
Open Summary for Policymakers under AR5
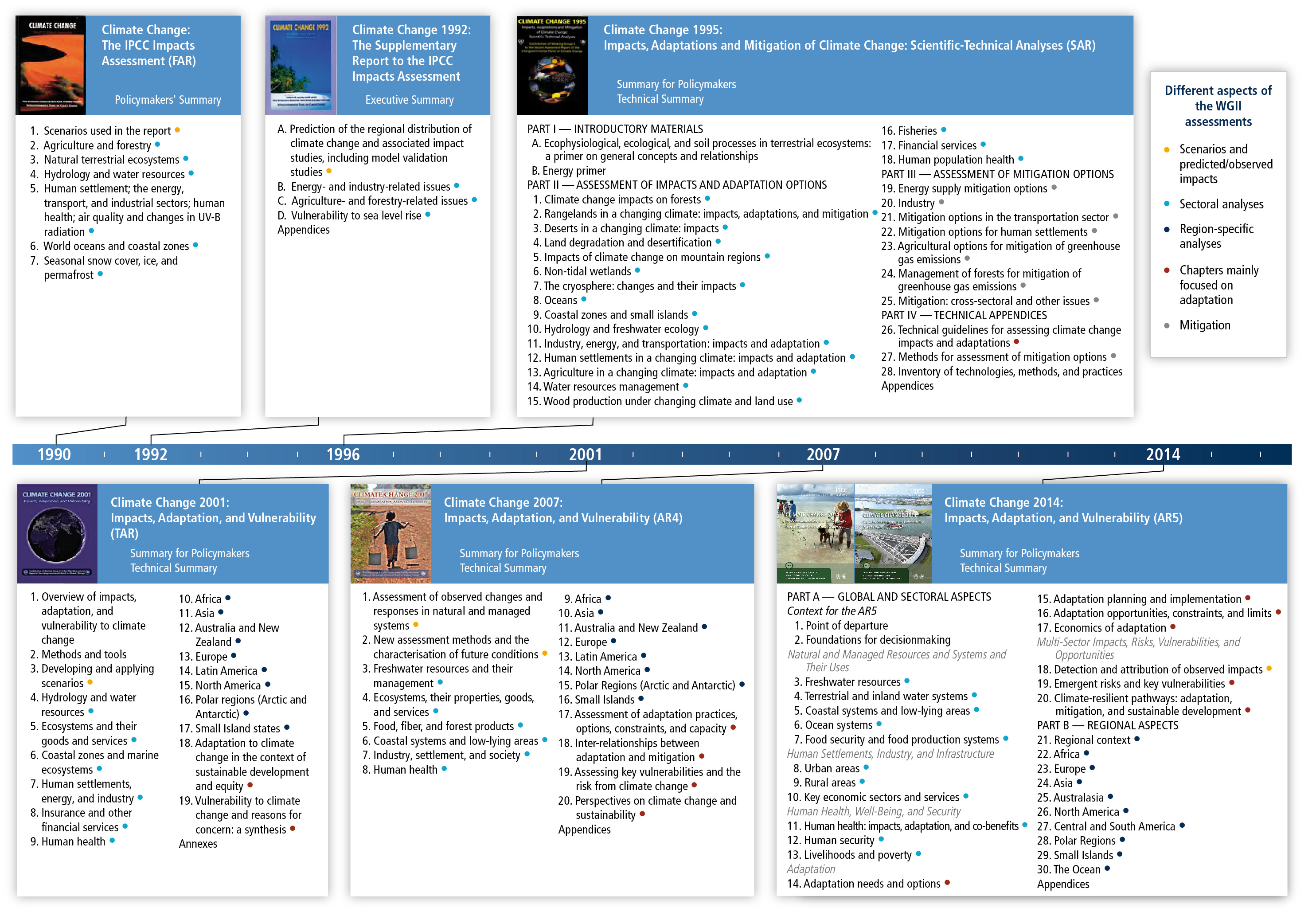1019,553
